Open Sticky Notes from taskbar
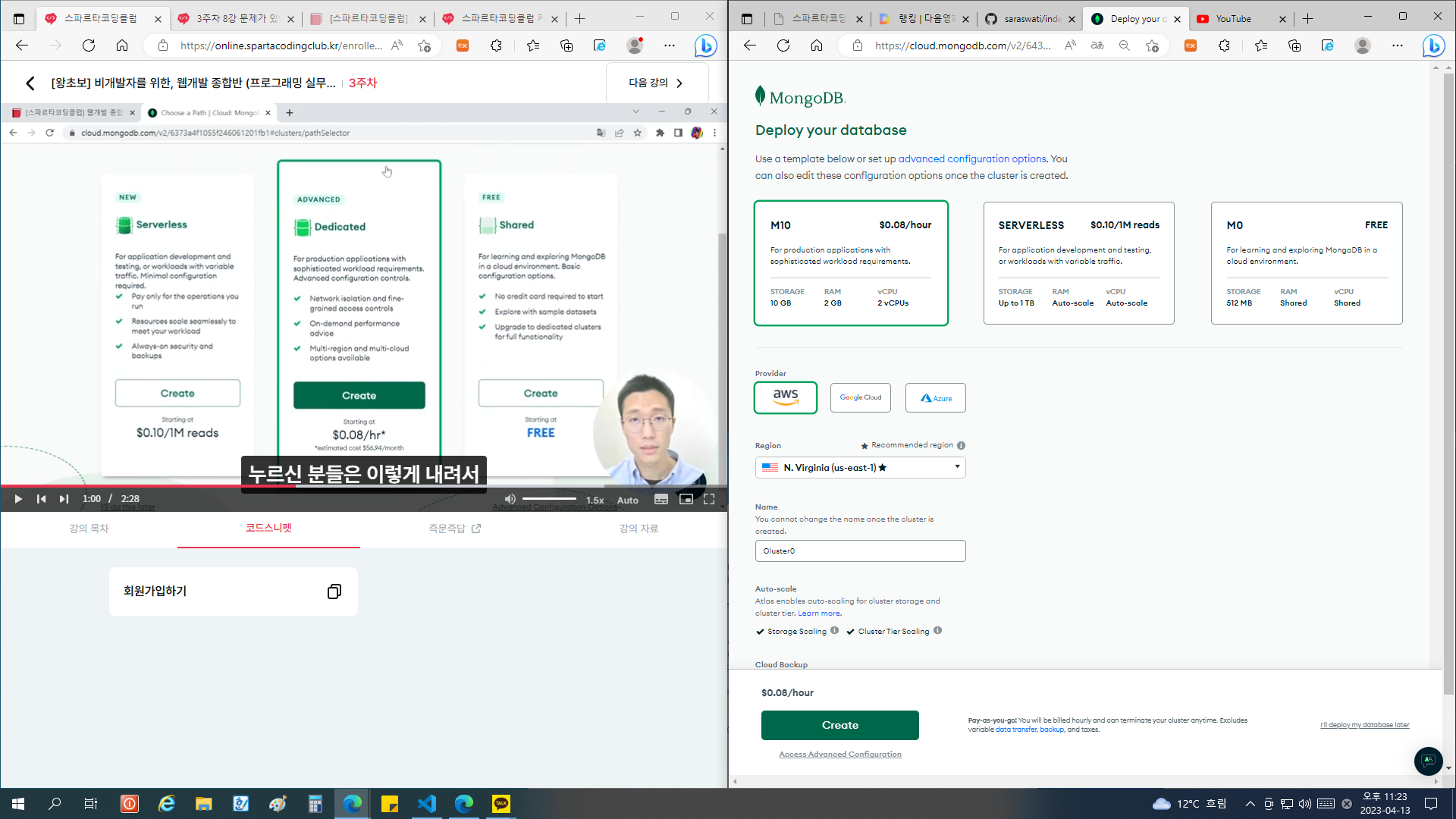The height and width of the screenshot is (819, 1456). point(390,804)
